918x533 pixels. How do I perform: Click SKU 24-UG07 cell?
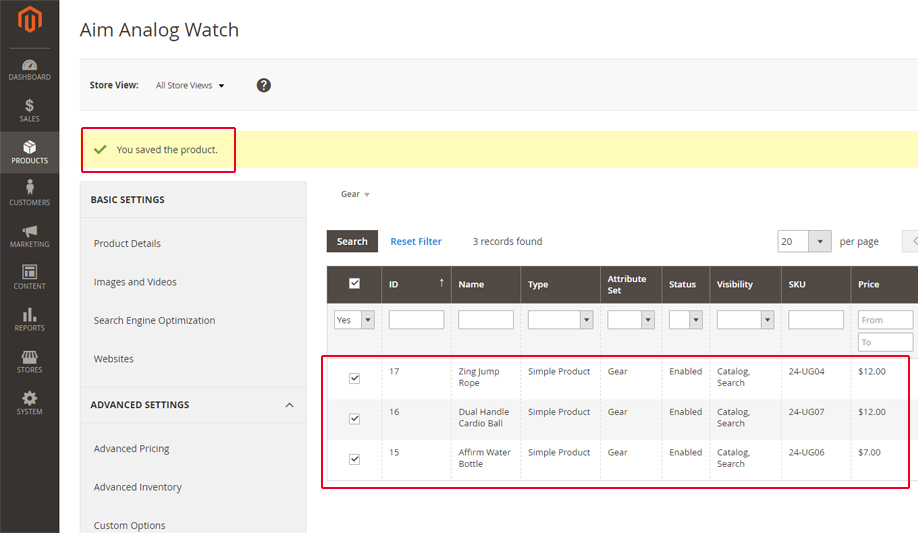pos(806,412)
